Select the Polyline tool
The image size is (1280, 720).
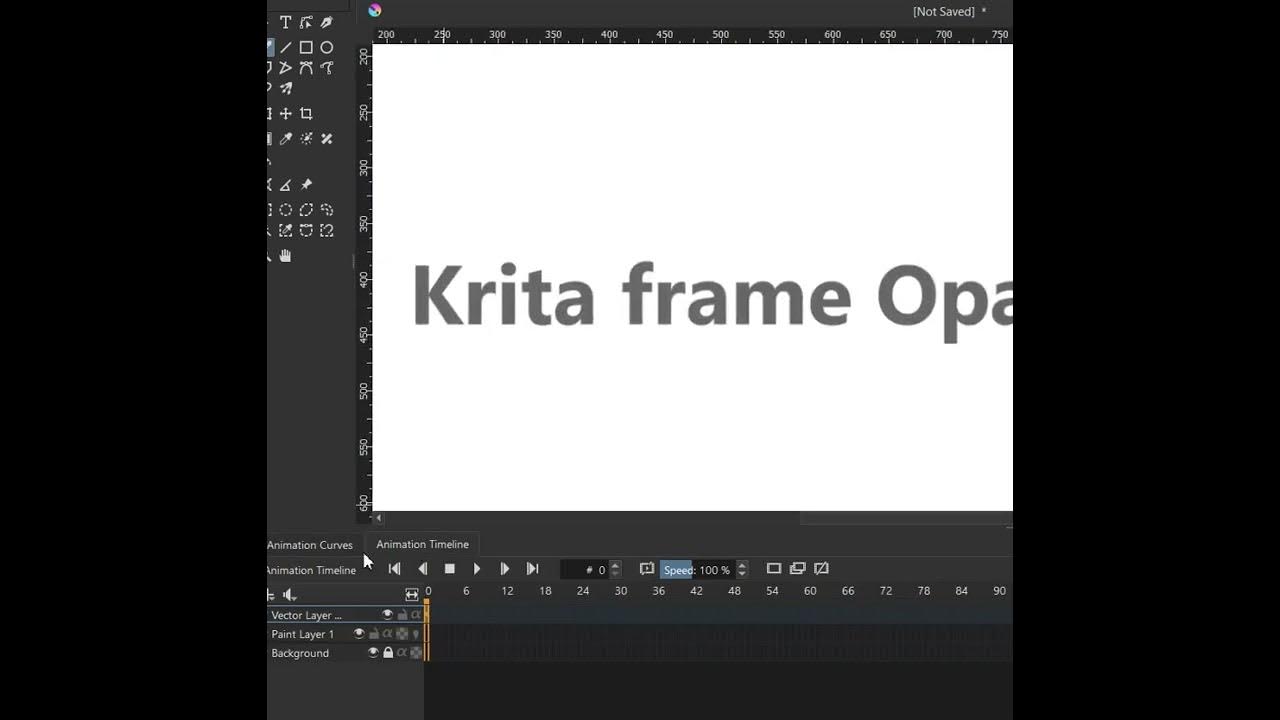[285, 68]
